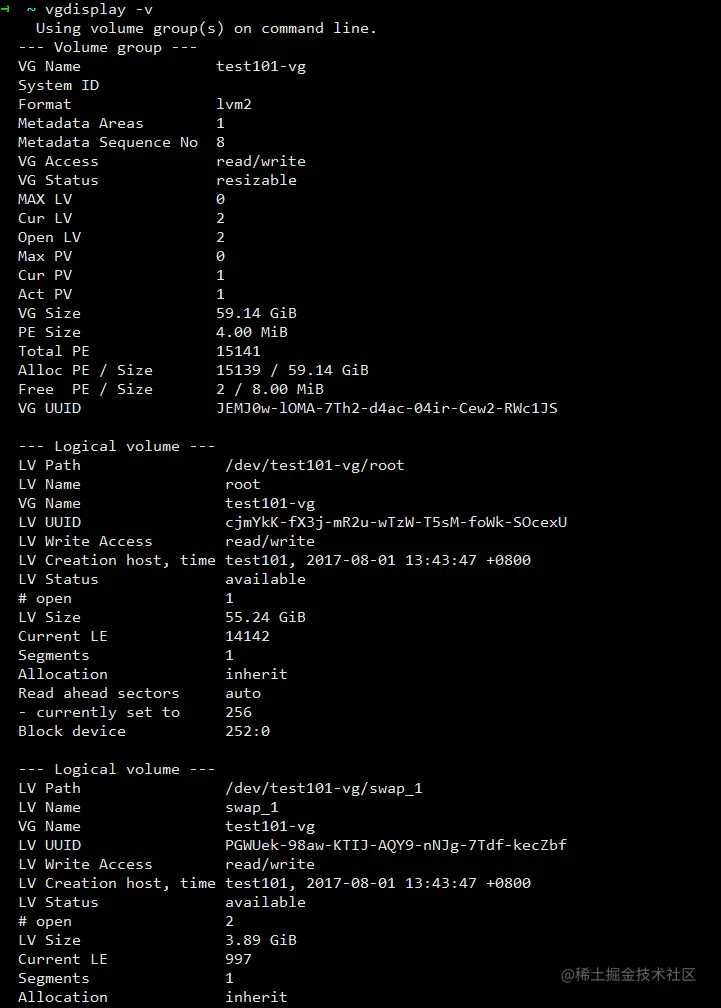Click the Read ahead sectors label
Image resolution: width=721 pixels, height=1008 pixels.
99,693
